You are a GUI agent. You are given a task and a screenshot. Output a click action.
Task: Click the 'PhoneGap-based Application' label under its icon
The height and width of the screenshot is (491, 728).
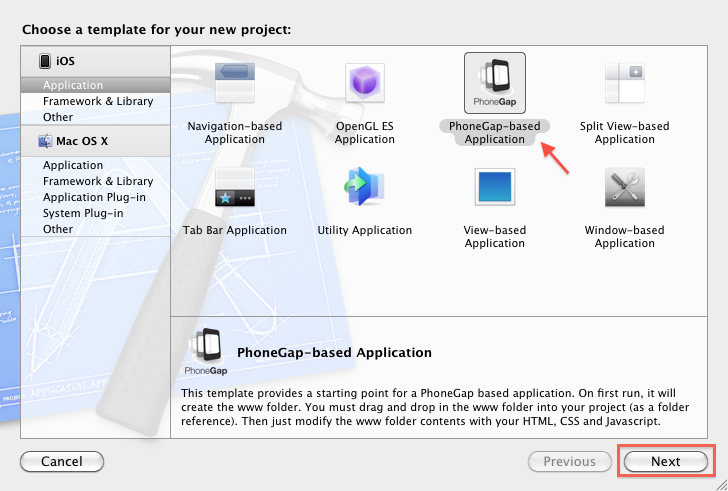click(494, 133)
